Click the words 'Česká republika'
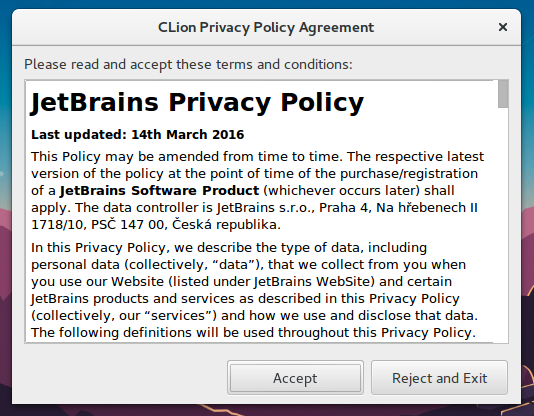Viewport: 534px width, 416px height. [226, 225]
